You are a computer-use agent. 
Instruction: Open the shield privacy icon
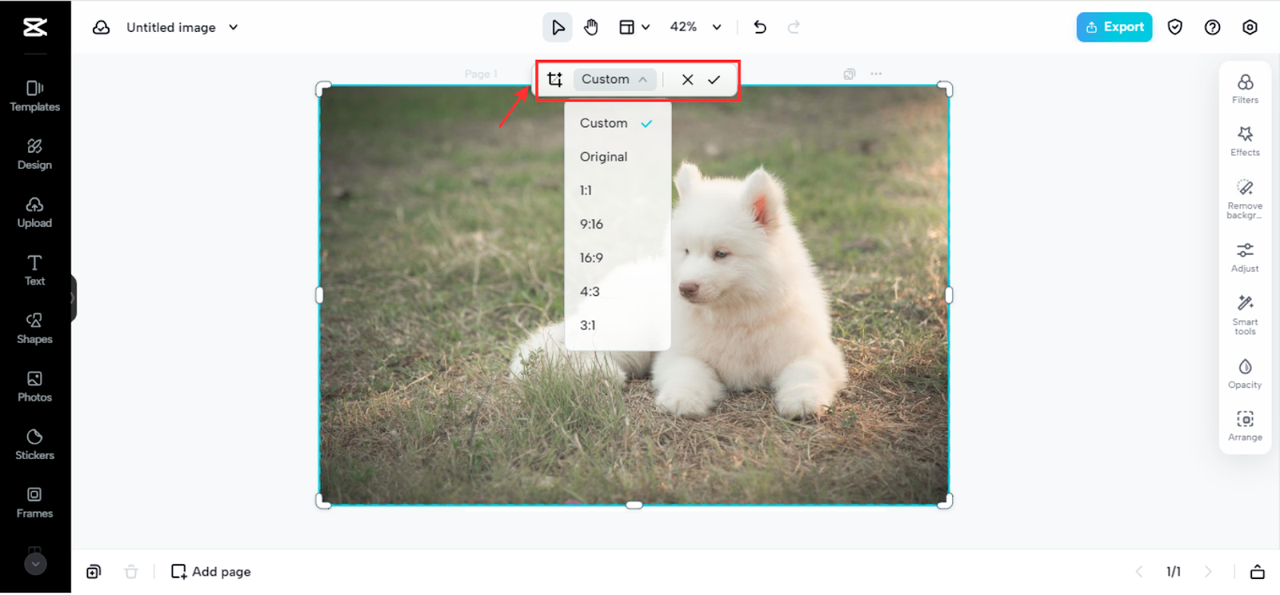pyautogui.click(x=1175, y=27)
